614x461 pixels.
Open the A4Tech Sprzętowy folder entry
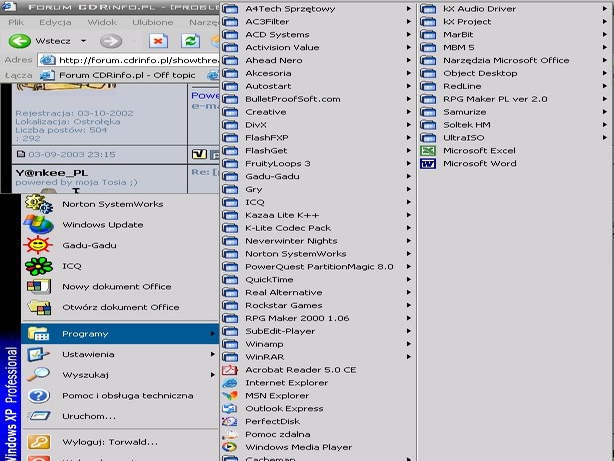[318, 9]
